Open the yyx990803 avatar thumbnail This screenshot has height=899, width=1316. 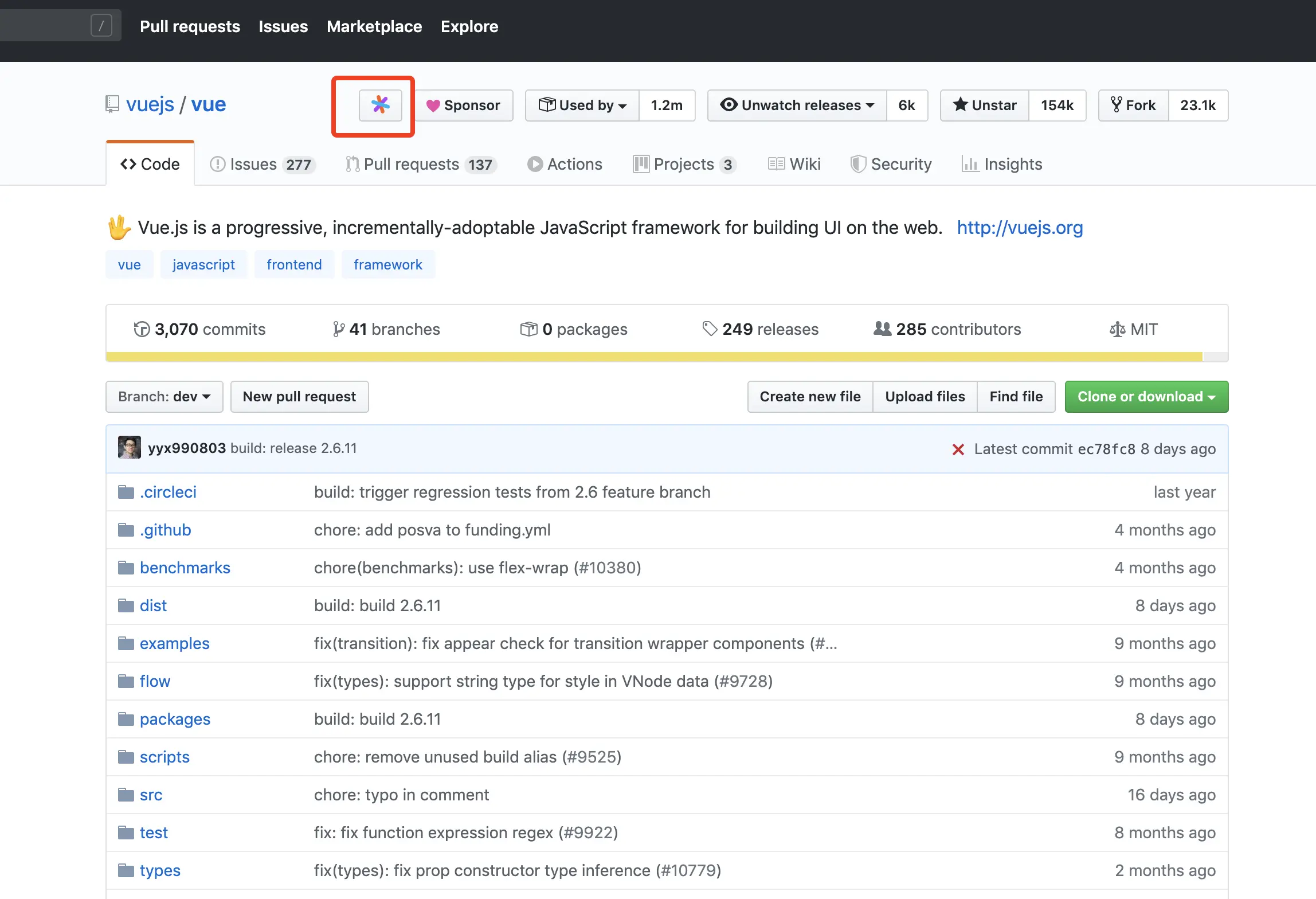130,448
